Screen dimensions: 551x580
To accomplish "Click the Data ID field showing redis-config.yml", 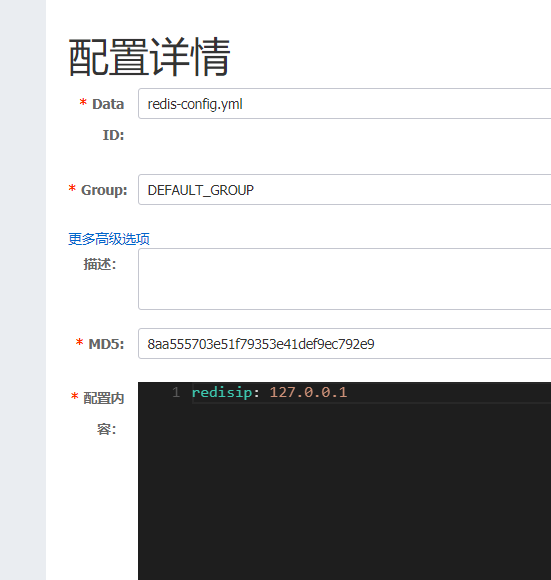I will tap(345, 104).
